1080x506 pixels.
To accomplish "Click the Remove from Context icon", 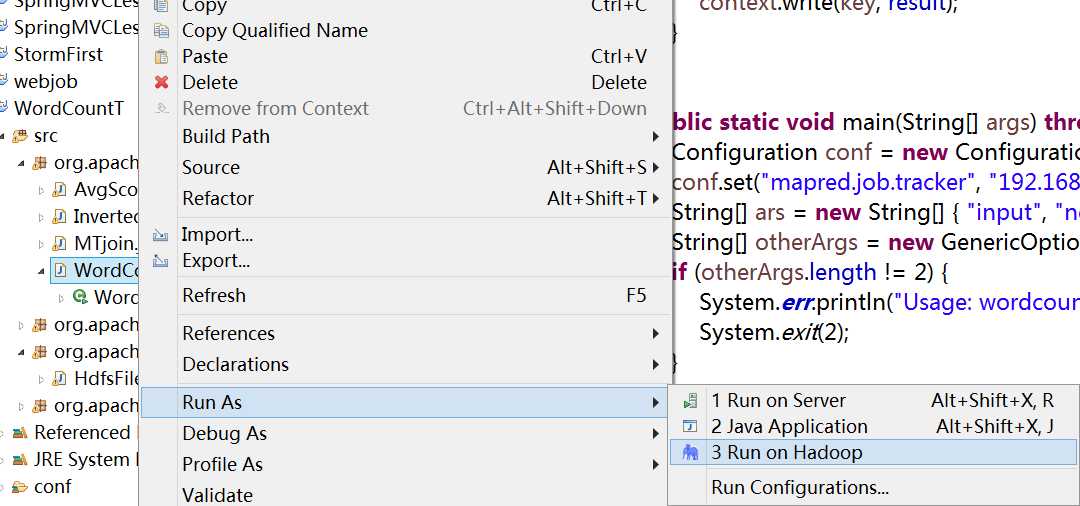I will pos(161,108).
